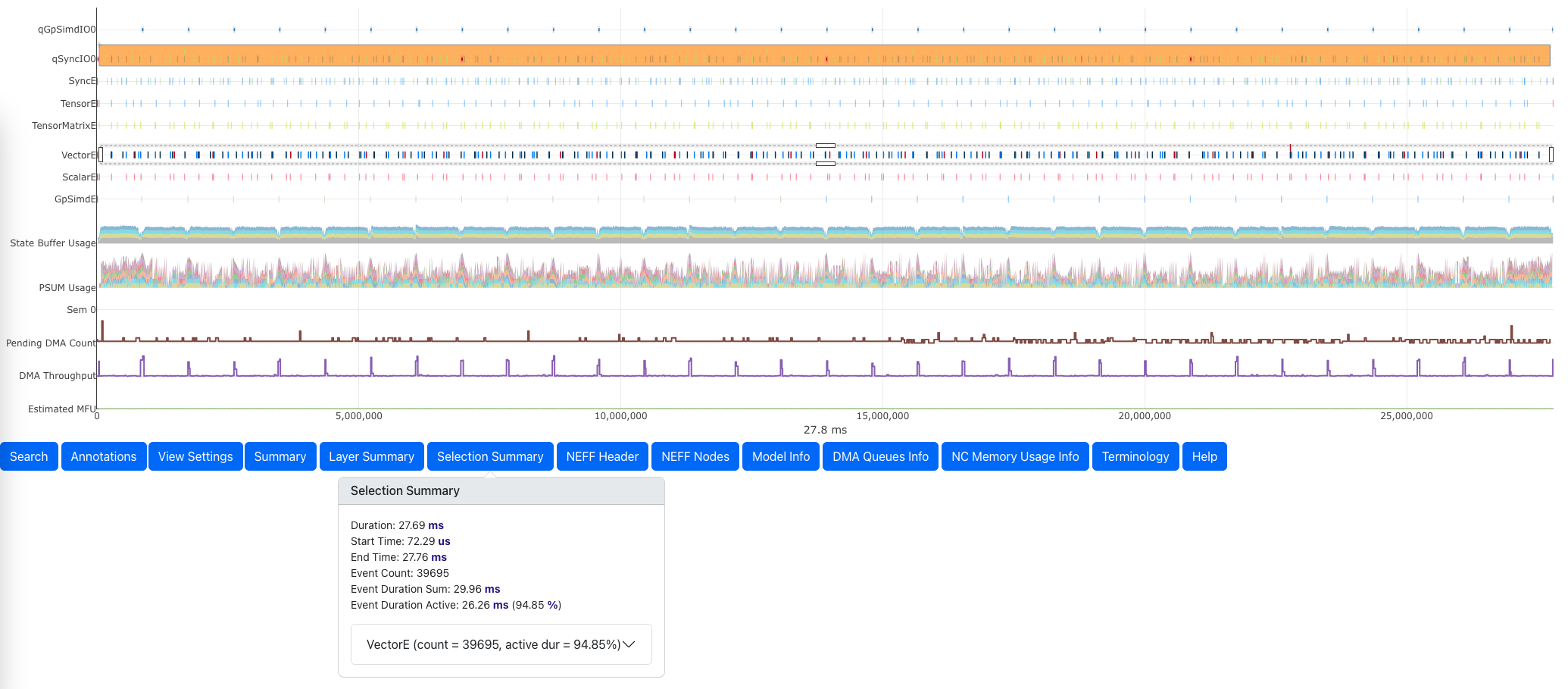The height and width of the screenshot is (689, 1568).
Task: Show the NEFF Nodes panel
Action: (695, 456)
